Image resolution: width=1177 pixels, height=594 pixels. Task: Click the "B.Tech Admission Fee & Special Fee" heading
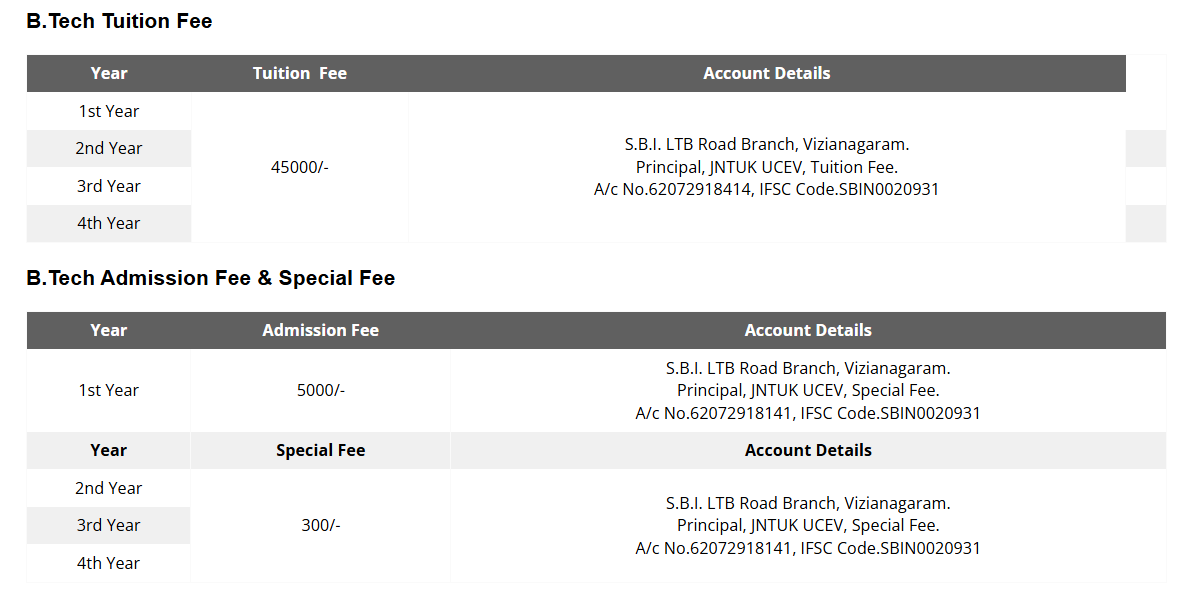tap(210, 278)
